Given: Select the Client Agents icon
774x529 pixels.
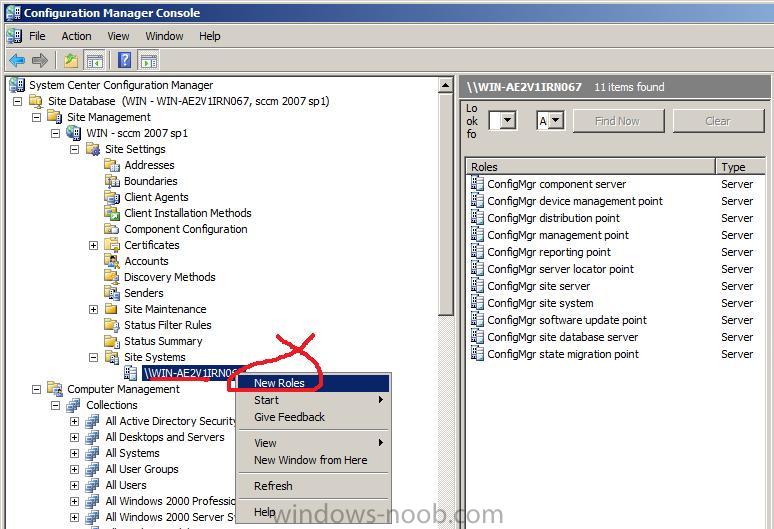Looking at the screenshot, I should click(112, 197).
